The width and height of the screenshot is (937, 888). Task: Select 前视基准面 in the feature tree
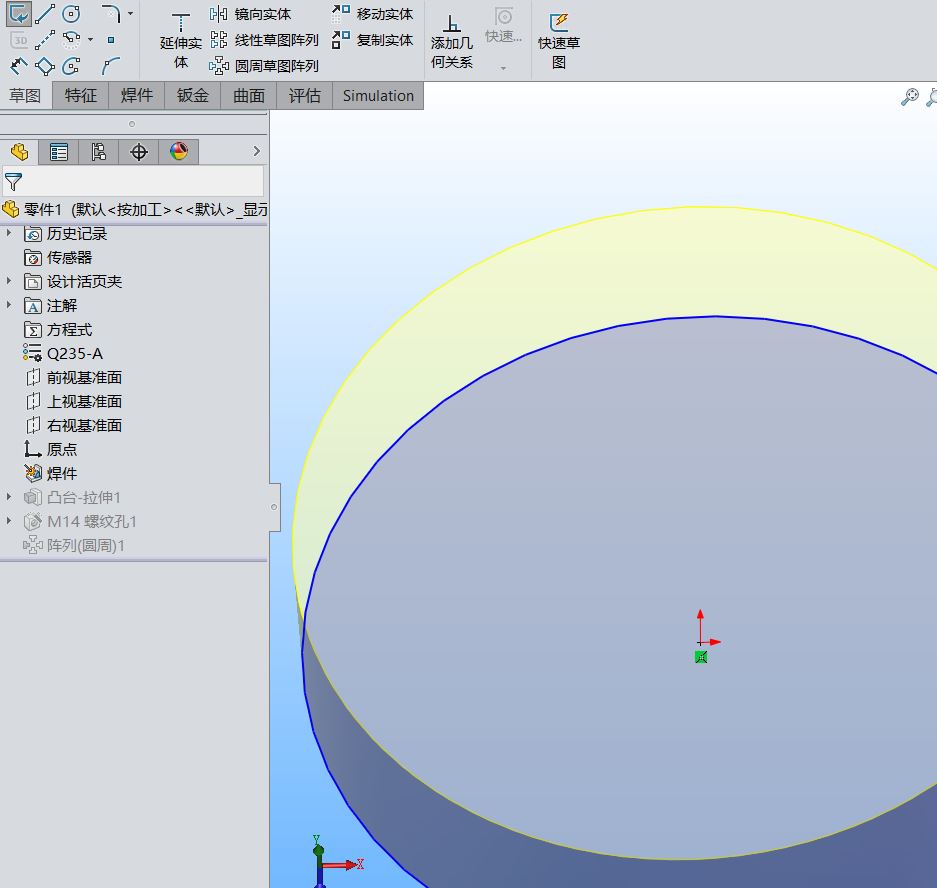tap(84, 377)
